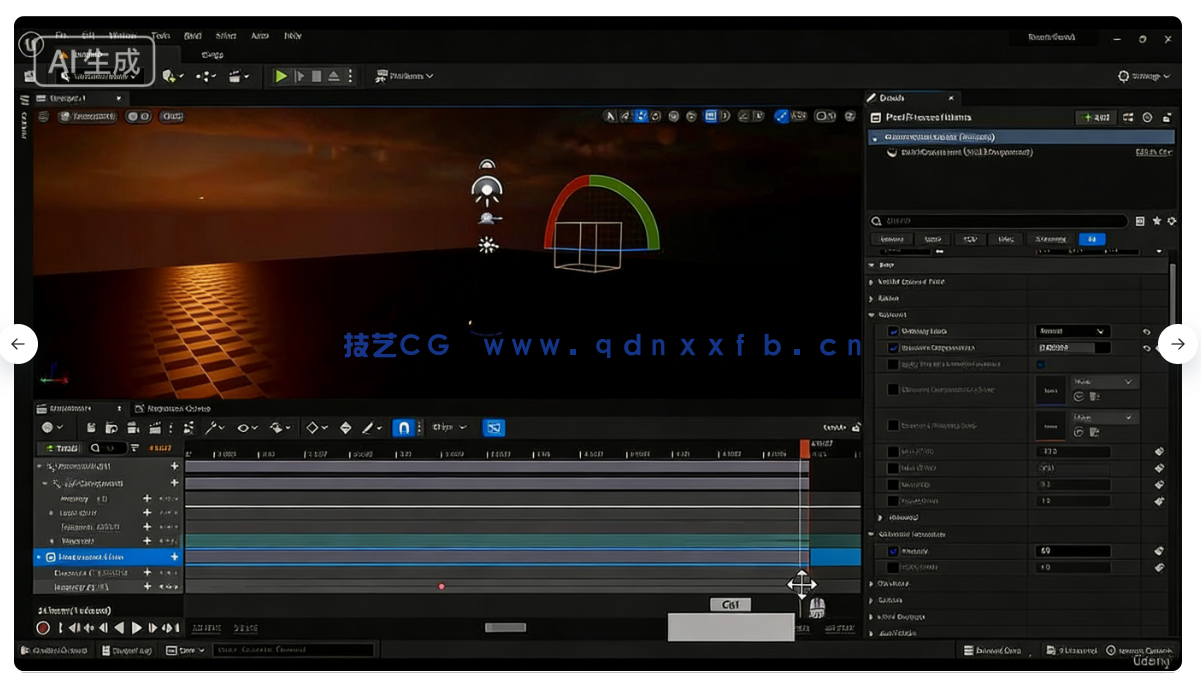Click the first black color swatch in Details

(1050, 390)
